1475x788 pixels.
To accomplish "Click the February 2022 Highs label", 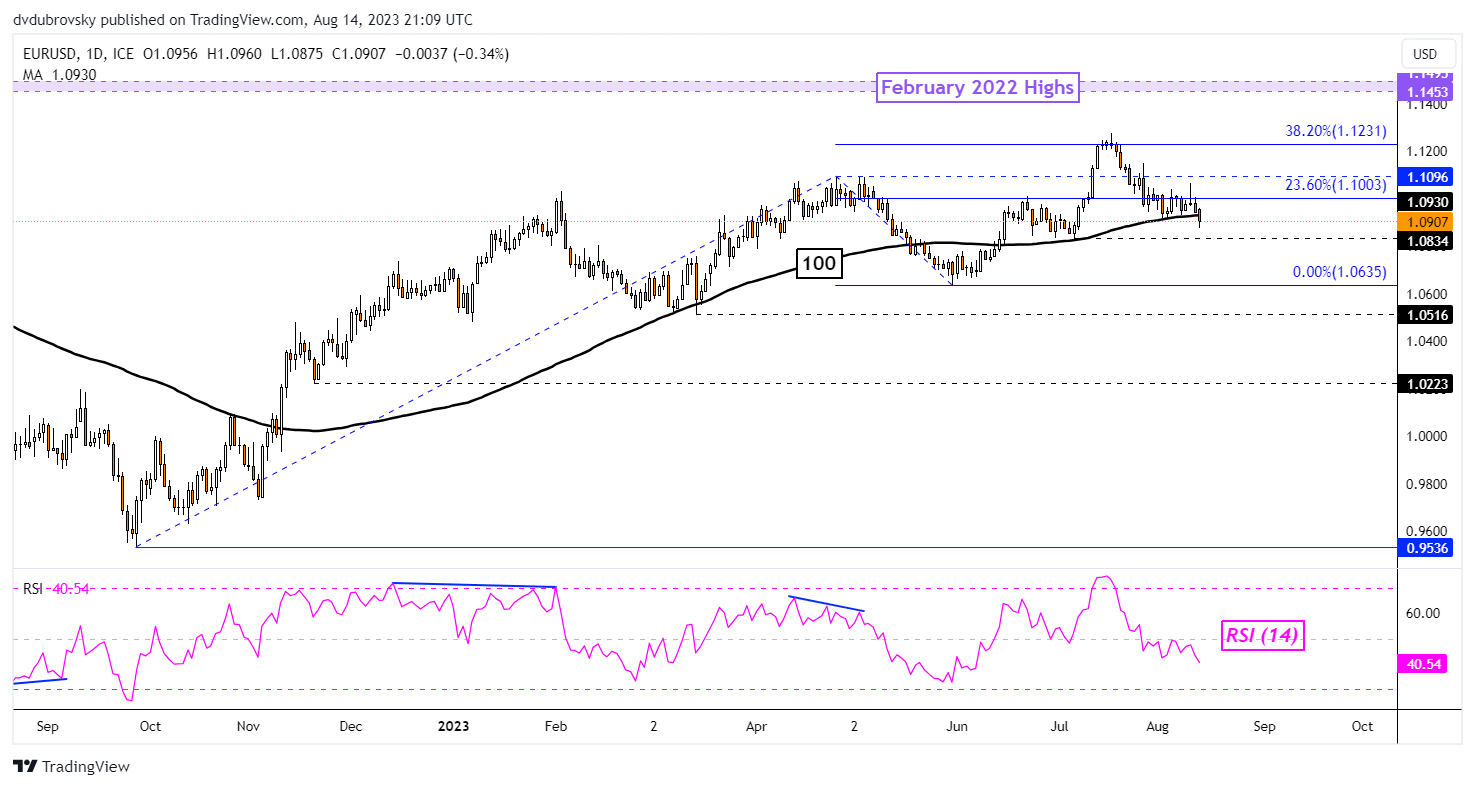I will [x=977, y=88].
